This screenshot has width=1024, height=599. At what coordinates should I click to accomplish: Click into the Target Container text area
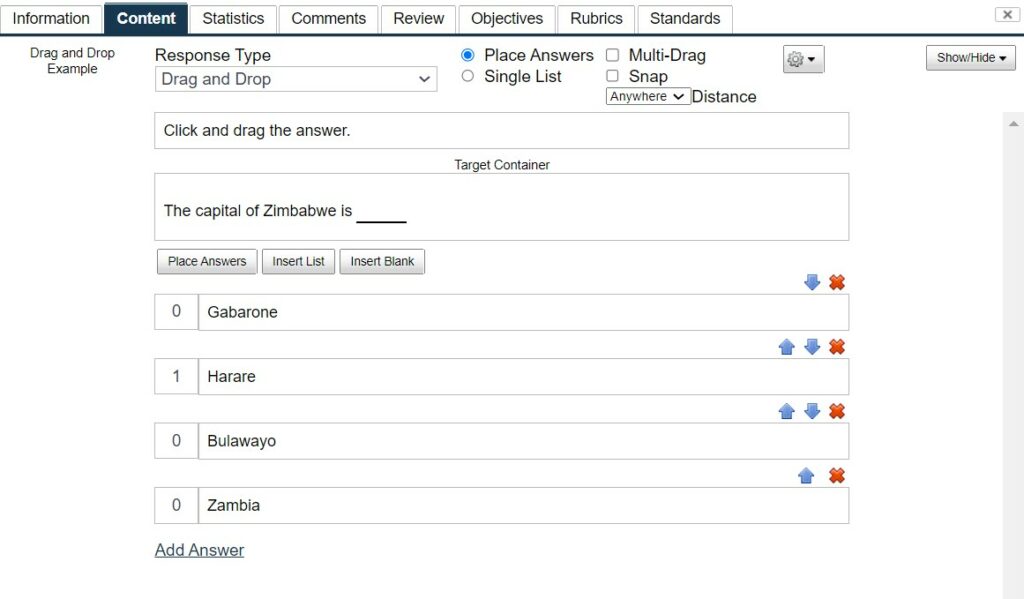(x=502, y=207)
